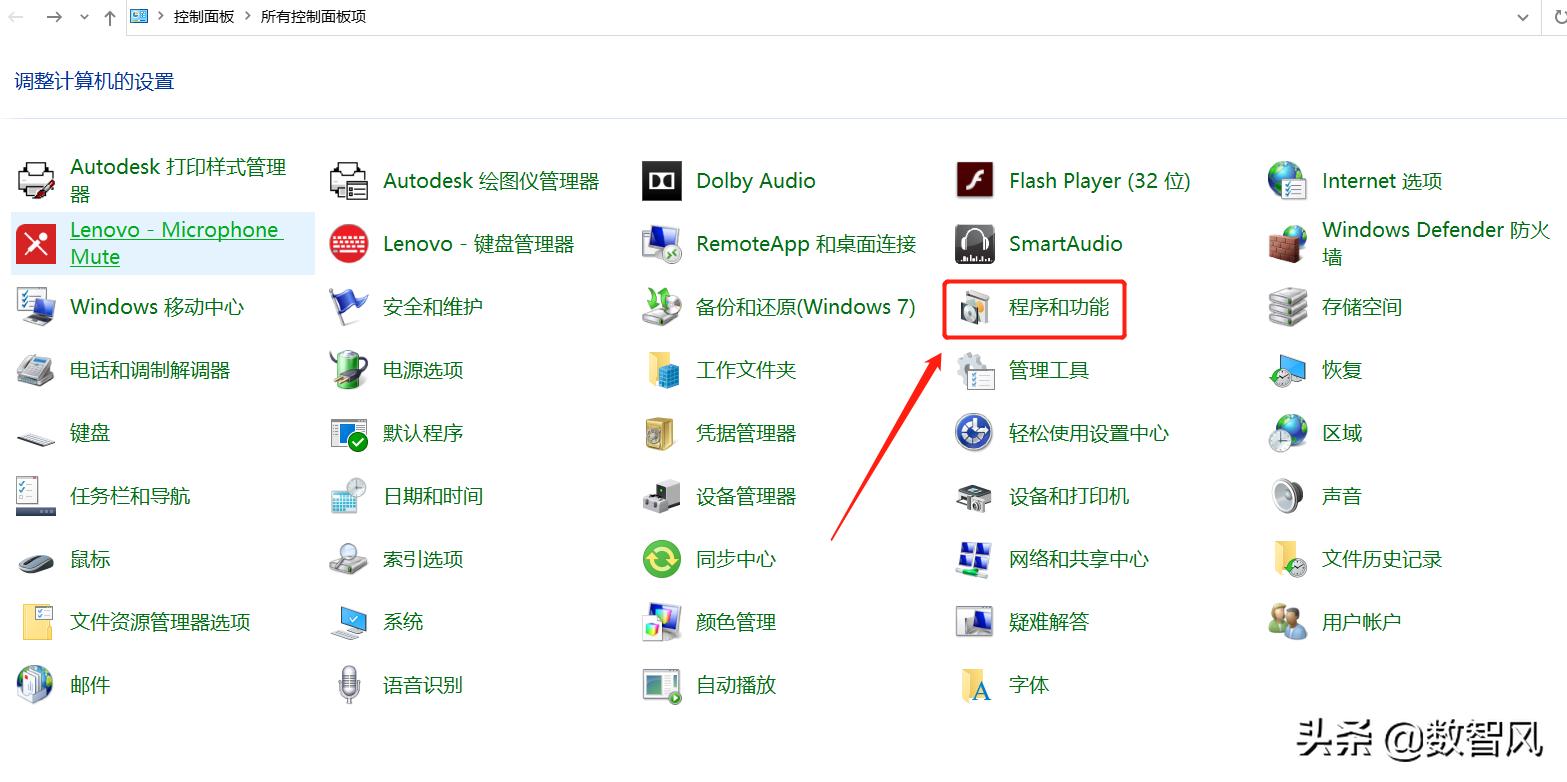Click the 默认程序 icon
Image resolution: width=1567 pixels, height=782 pixels.
coord(349,433)
